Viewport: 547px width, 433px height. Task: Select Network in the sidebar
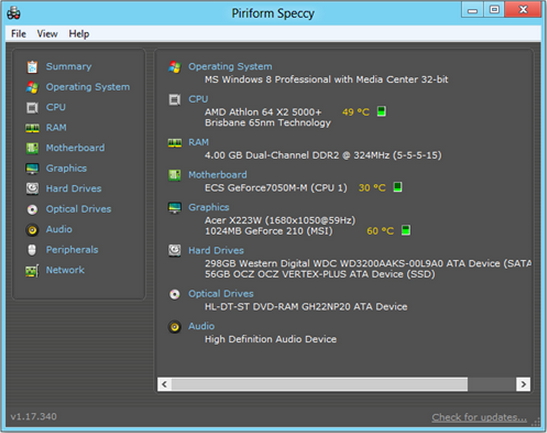coord(65,270)
